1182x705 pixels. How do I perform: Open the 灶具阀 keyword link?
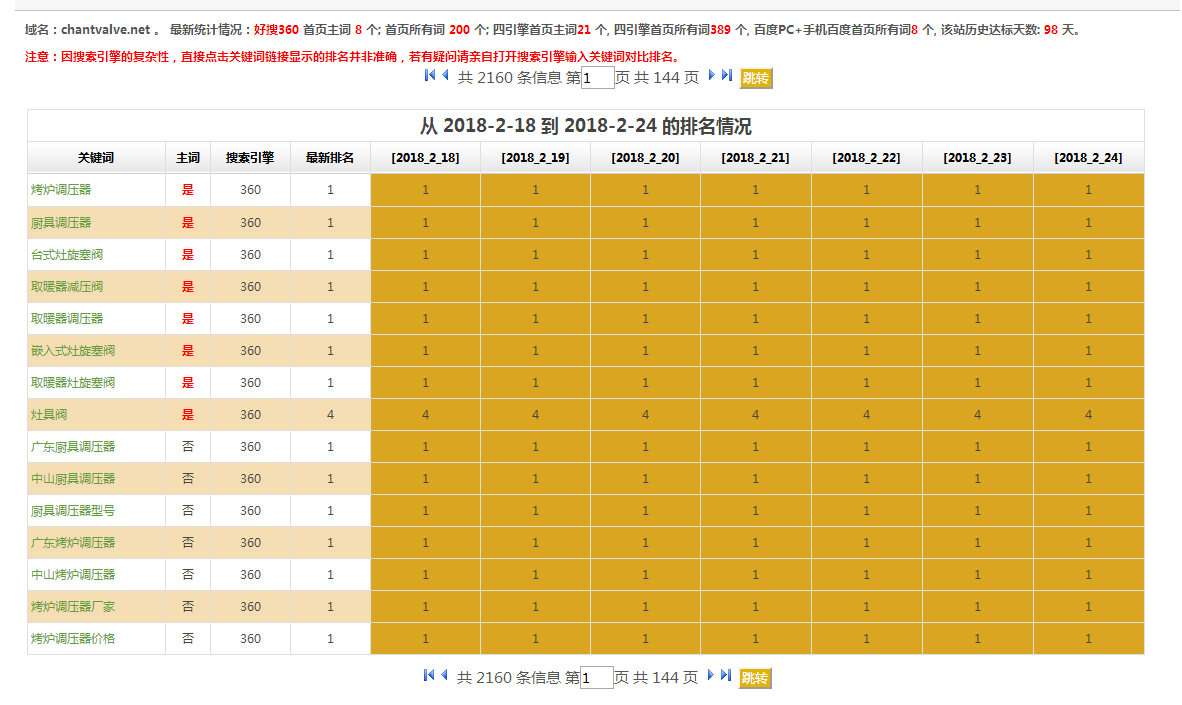[49, 415]
